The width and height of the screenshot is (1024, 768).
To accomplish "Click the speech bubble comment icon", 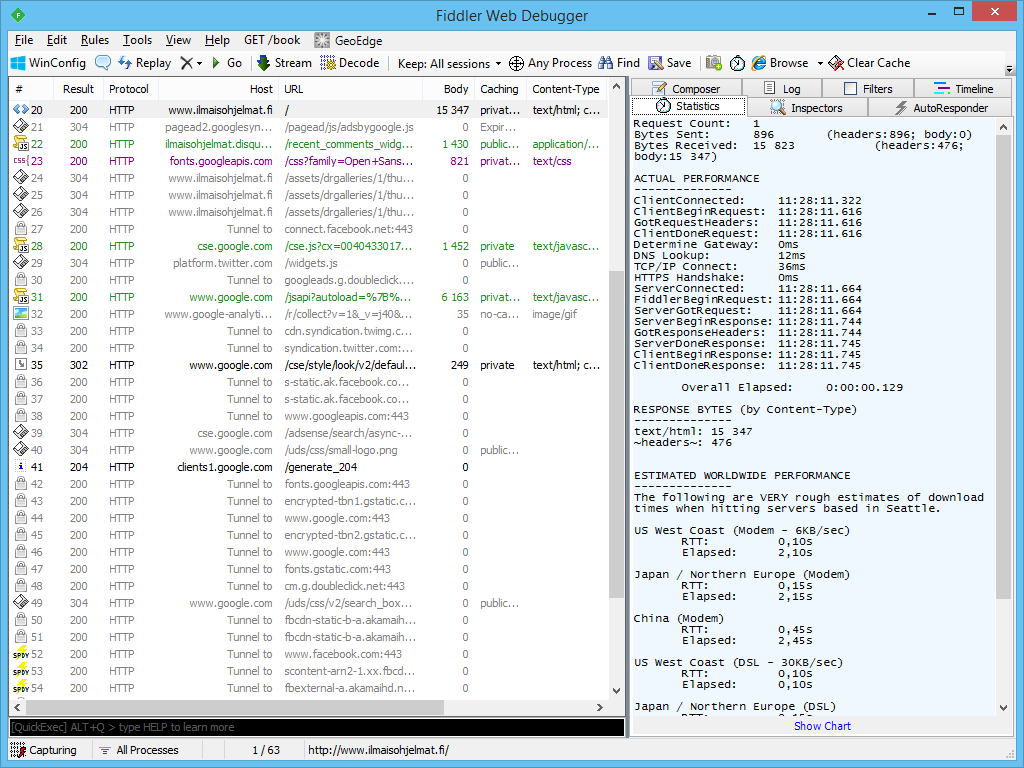I will click(103, 63).
